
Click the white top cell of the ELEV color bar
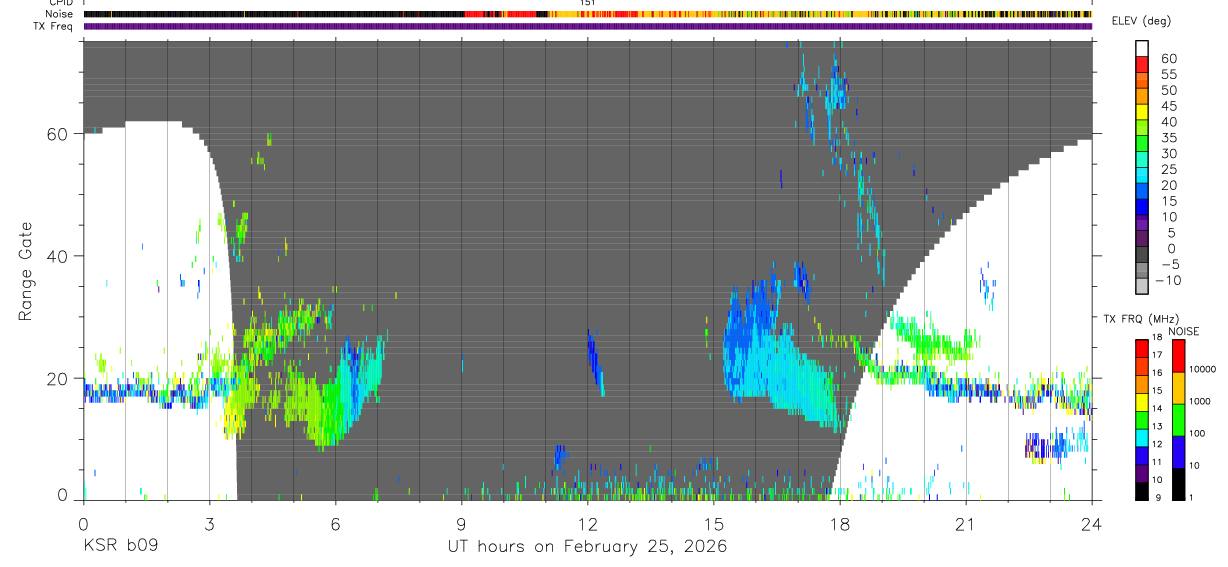pyautogui.click(x=1142, y=49)
